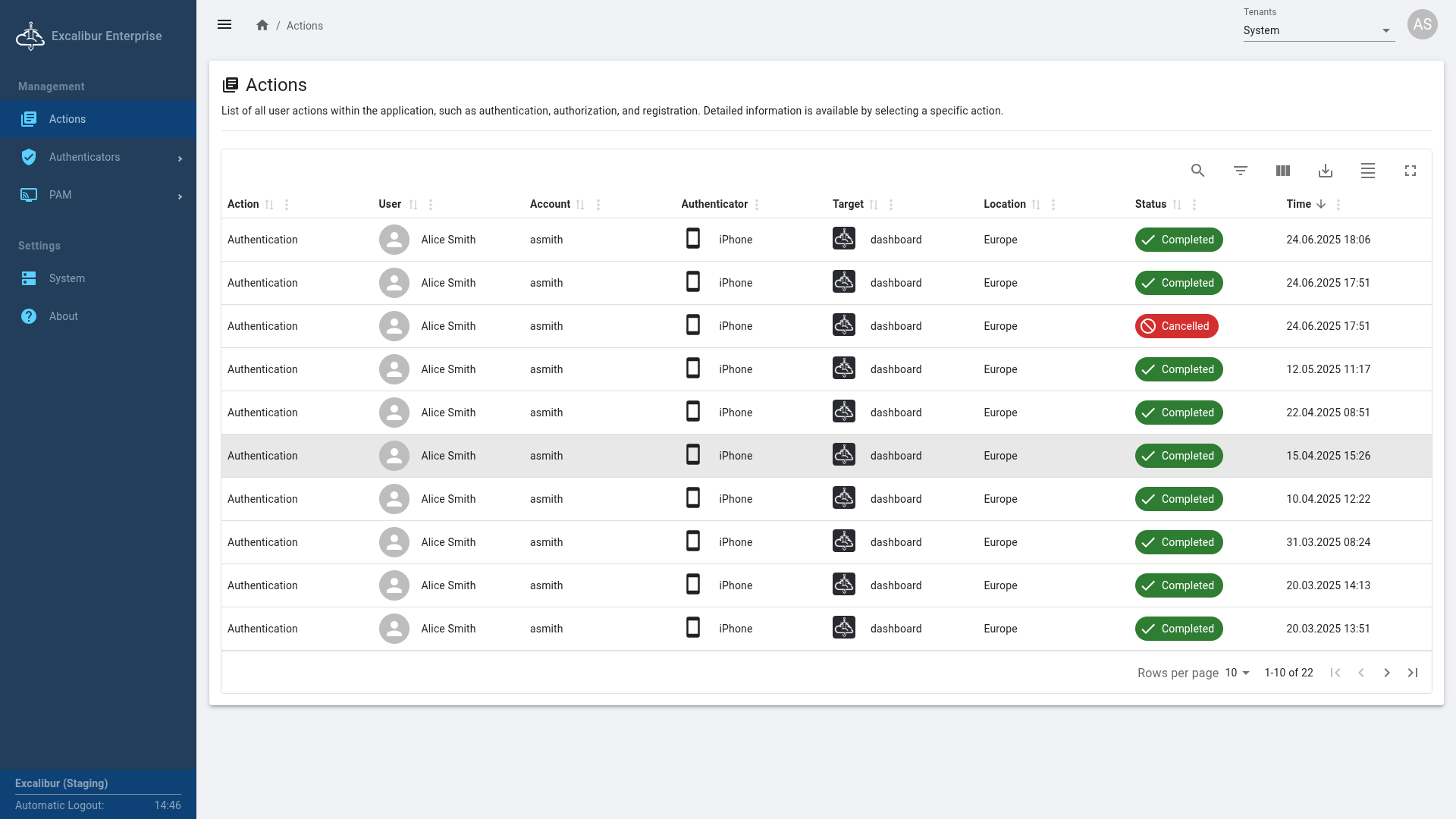Image resolution: width=1456 pixels, height=819 pixels.
Task: Go to next page of results
Action: [1386, 673]
